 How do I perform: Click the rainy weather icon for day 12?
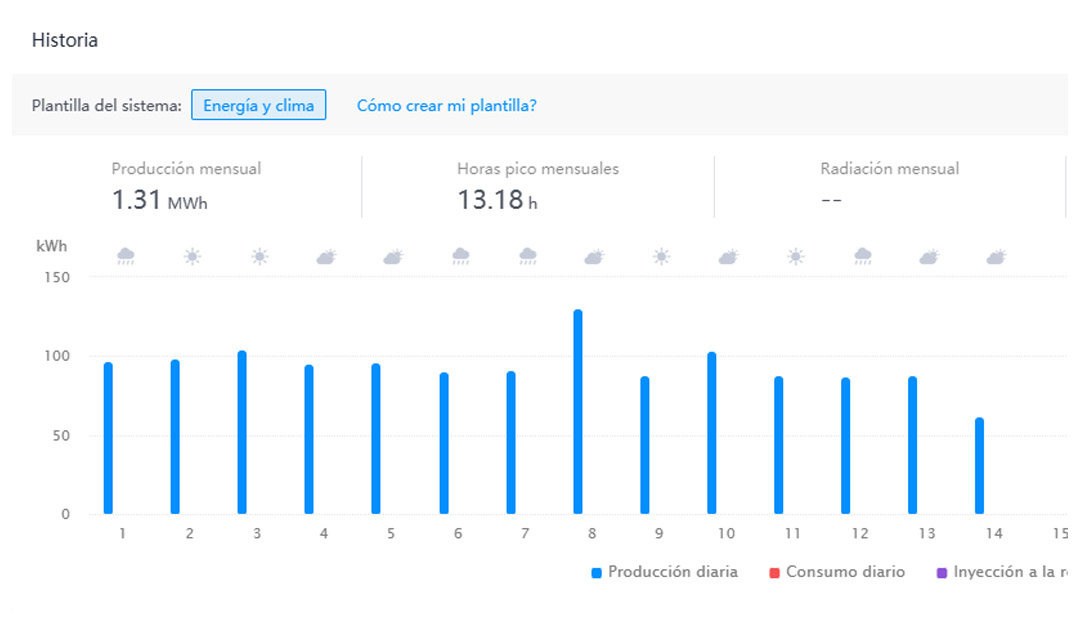[863, 257]
